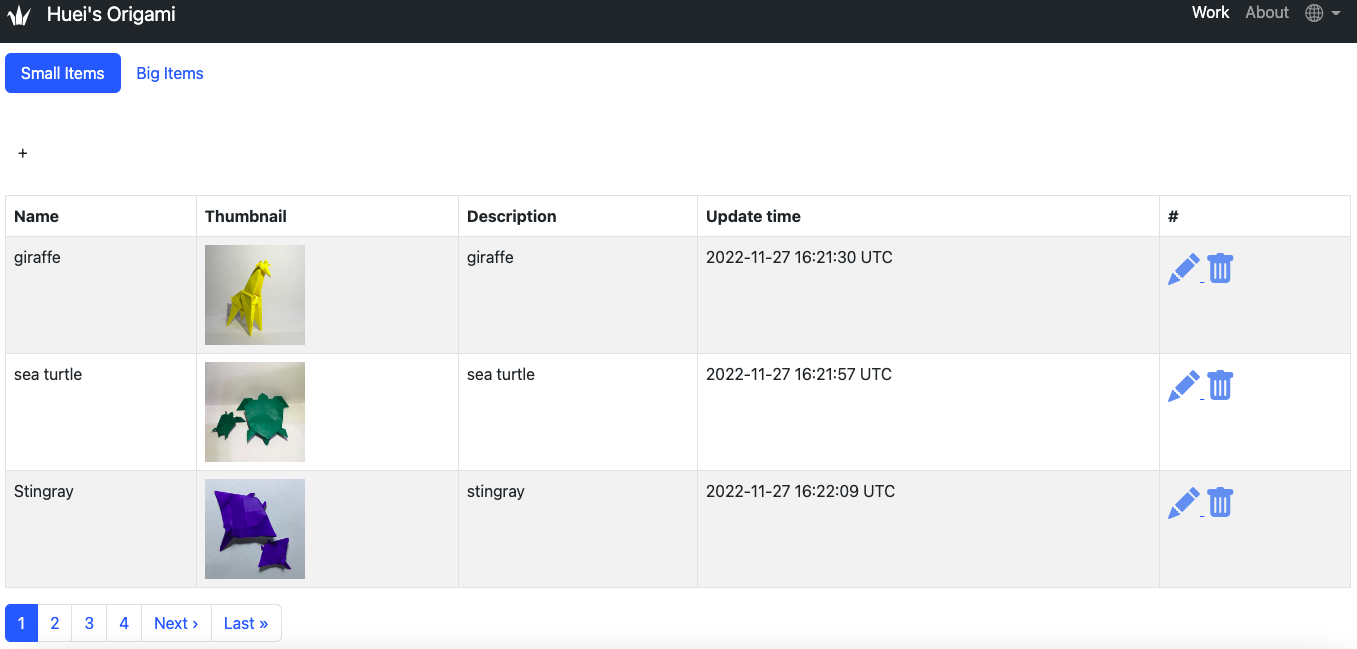Click timestamp 2022-11-27 16:22:09 UTC
This screenshot has height=649, width=1357.
(800, 491)
